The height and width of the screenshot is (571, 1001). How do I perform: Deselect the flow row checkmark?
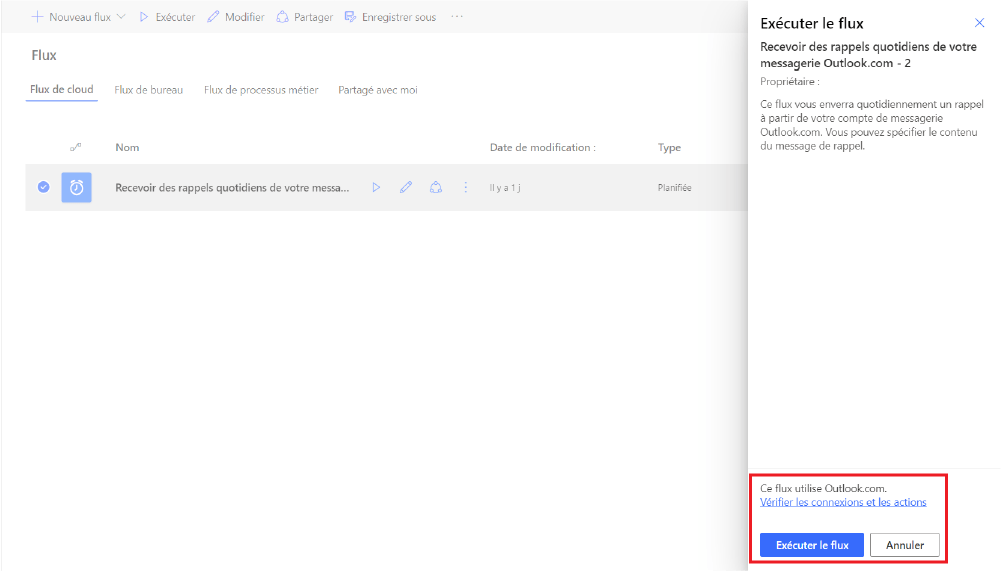(43, 187)
